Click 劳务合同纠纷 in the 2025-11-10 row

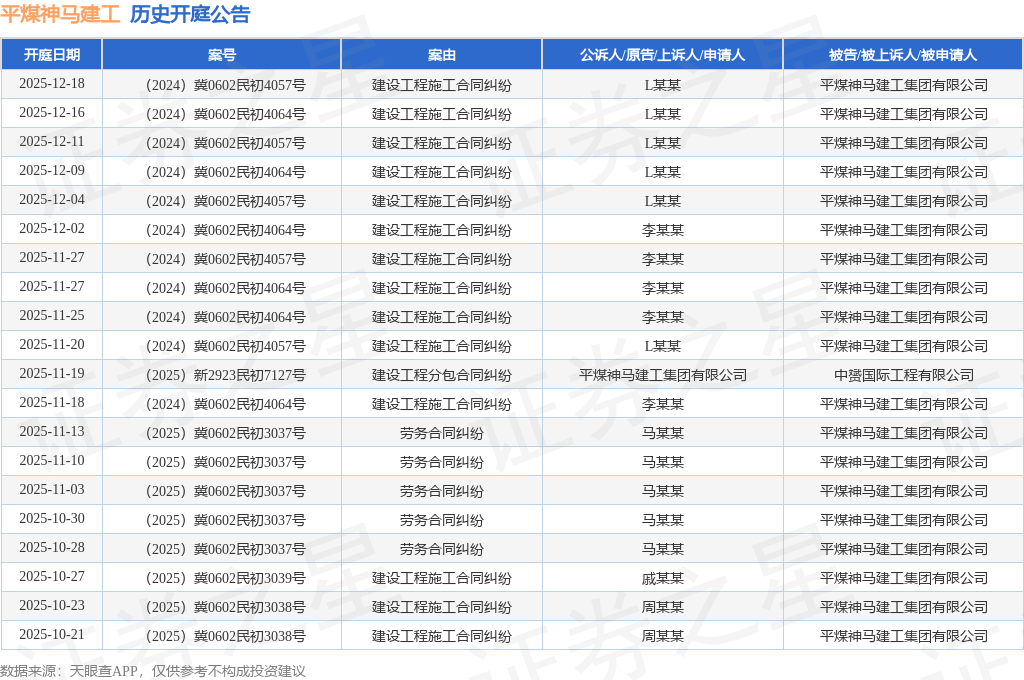pos(441,462)
